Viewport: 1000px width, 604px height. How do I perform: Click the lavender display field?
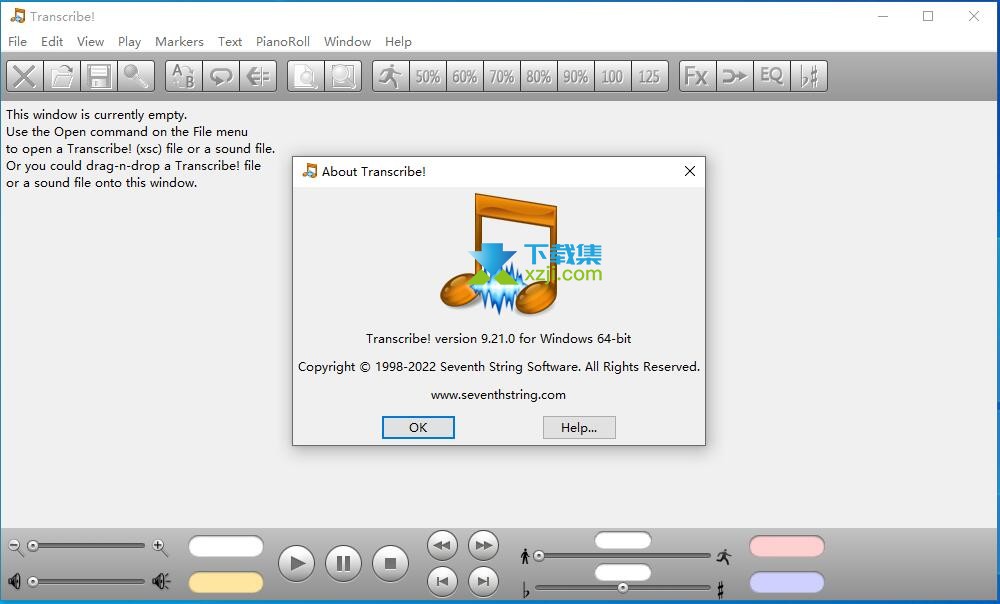[787, 582]
